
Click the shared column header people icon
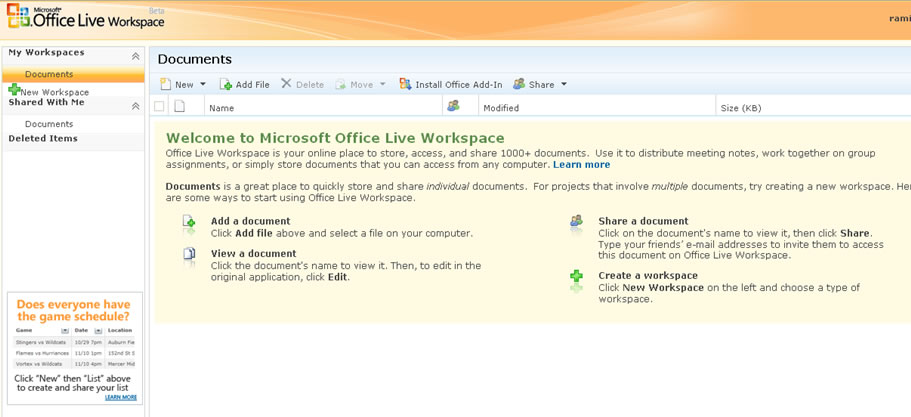pyautogui.click(x=453, y=106)
